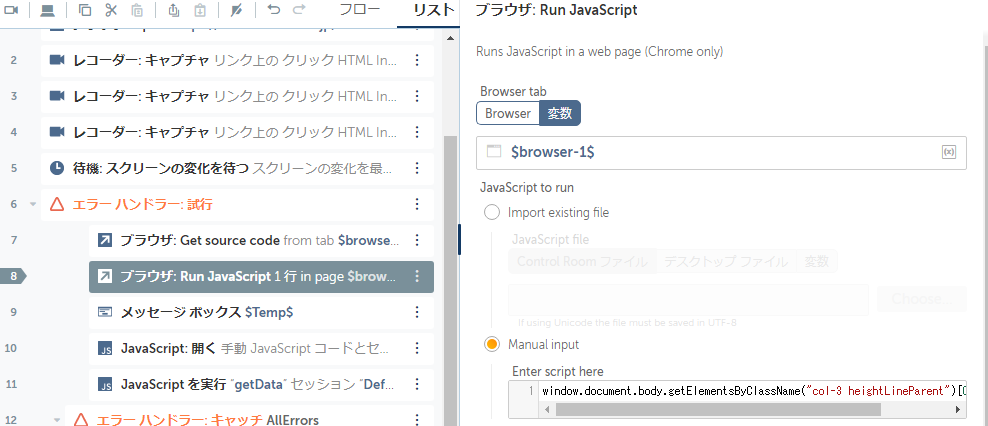Click the laptop device icon in toolbar
The height and width of the screenshot is (426, 988).
tap(47, 11)
